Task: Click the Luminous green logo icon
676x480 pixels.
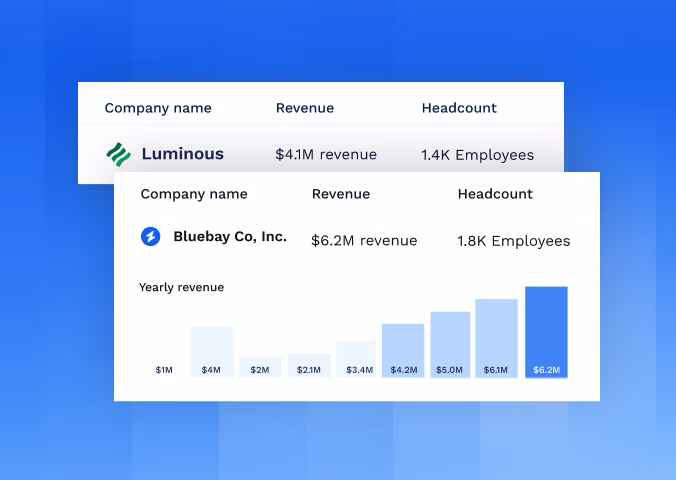Action: tap(119, 154)
